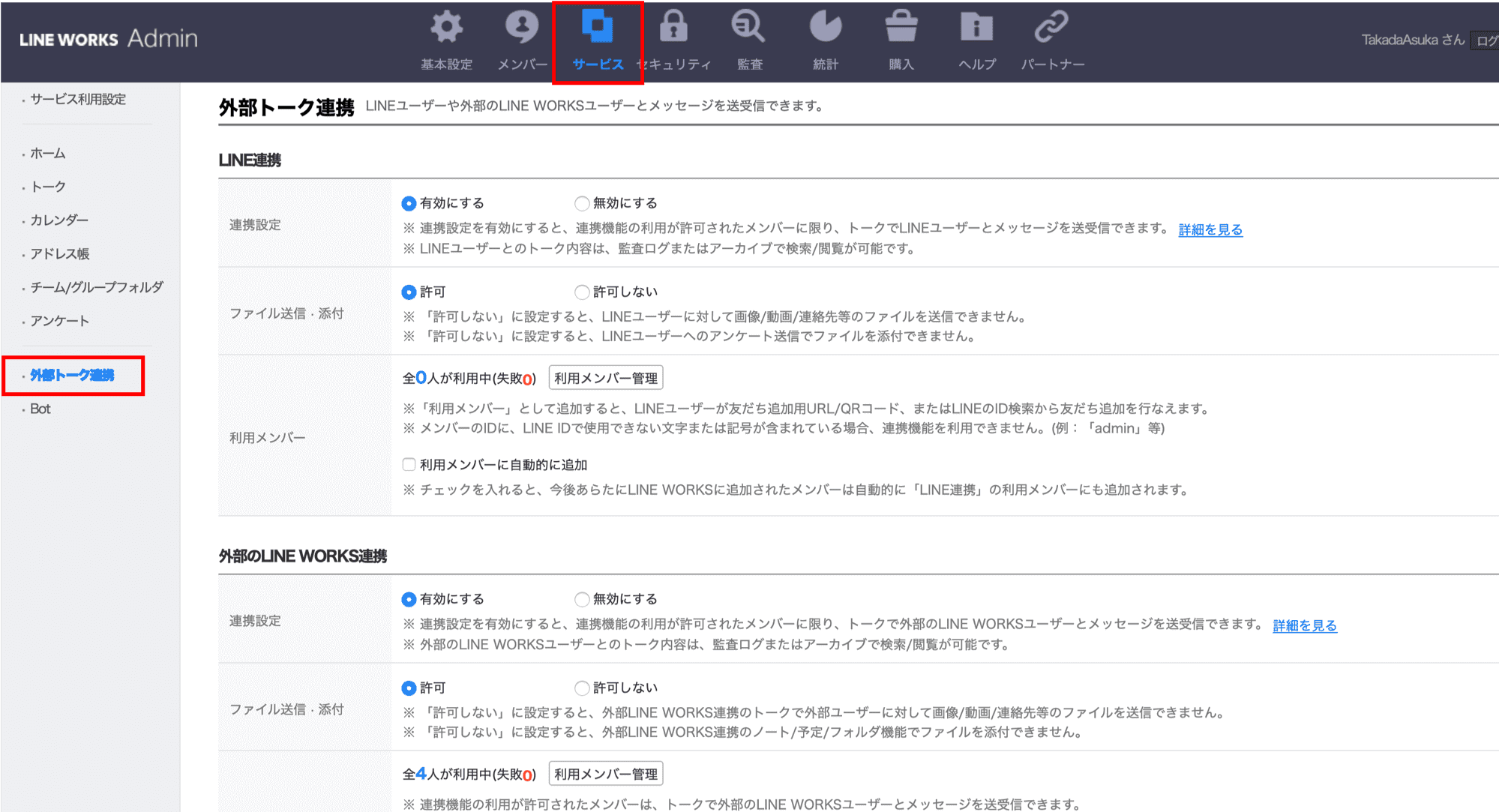
Task: Open the 基本設定 gear icon
Action: point(446,28)
